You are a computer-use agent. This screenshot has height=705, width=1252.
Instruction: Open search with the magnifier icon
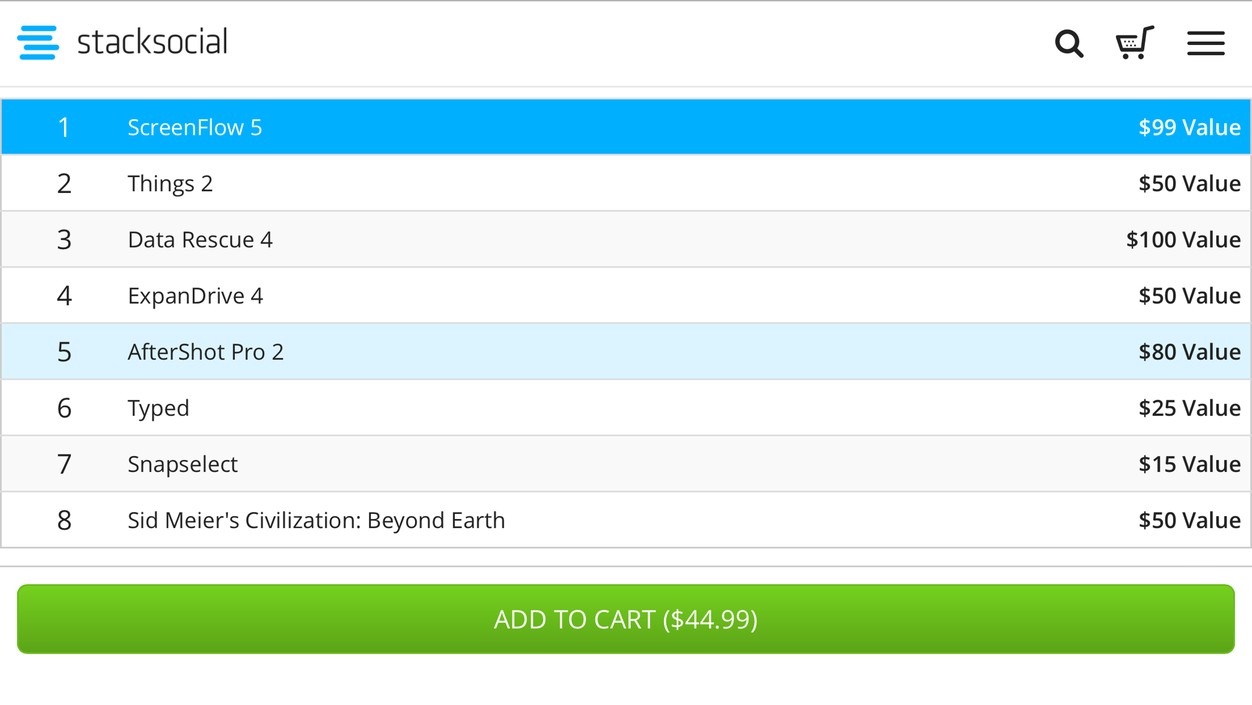coord(1069,43)
